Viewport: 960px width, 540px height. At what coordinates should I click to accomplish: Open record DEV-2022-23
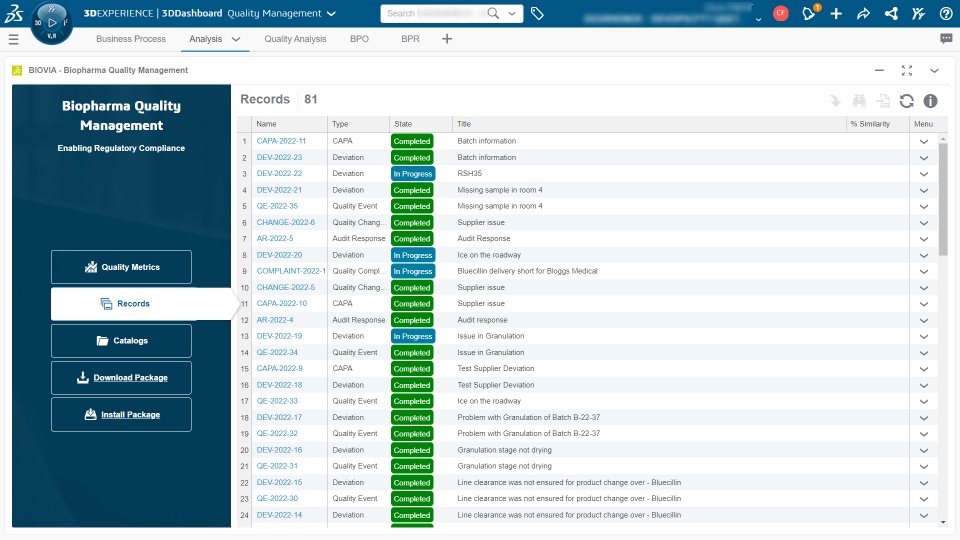(279, 157)
